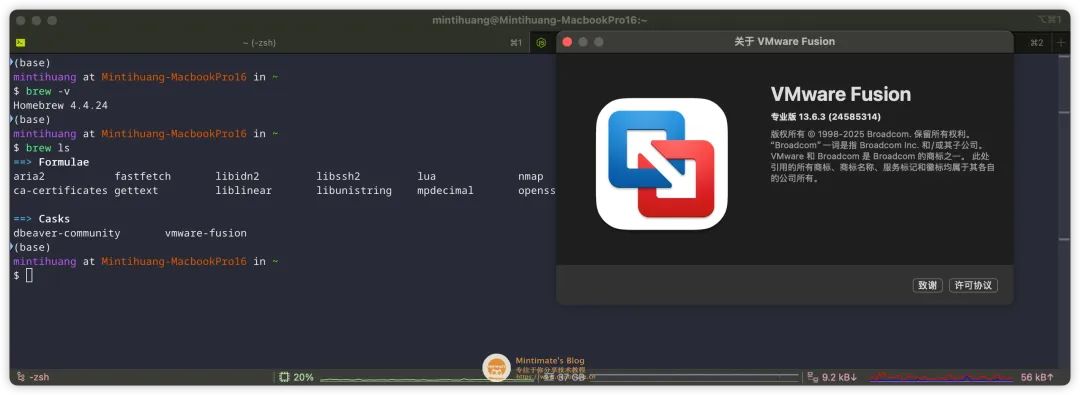
Task: Click the VMware Fusion title in about dialog
Action: pyautogui.click(x=840, y=94)
